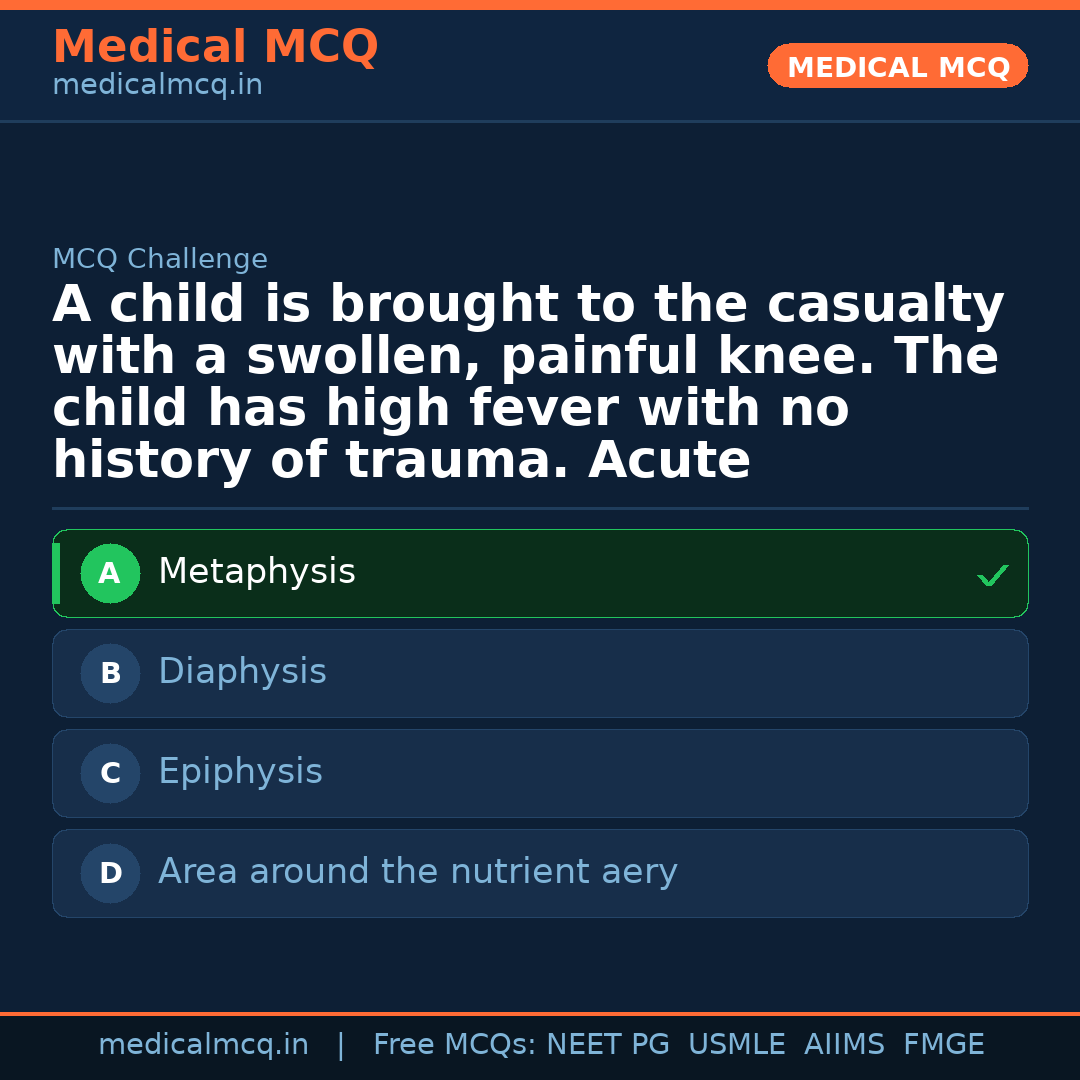Click the orange Medical MCQ header logo
Screen dimensions: 1080x1080
pos(215,47)
